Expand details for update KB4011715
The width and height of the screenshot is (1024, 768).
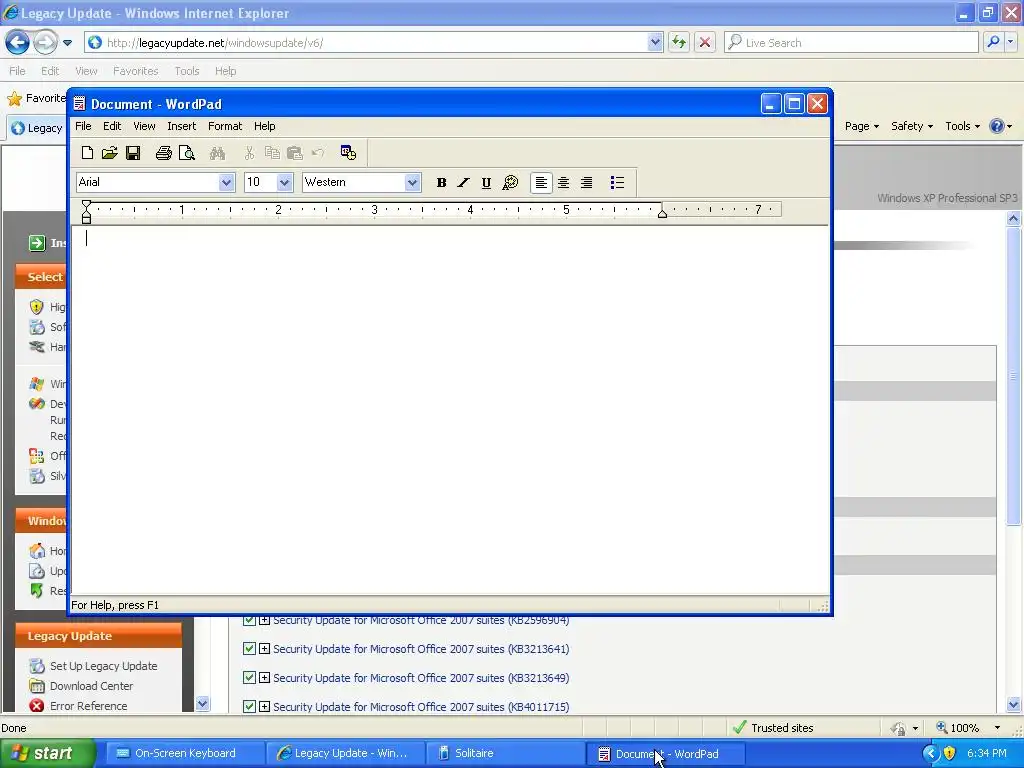[264, 706]
